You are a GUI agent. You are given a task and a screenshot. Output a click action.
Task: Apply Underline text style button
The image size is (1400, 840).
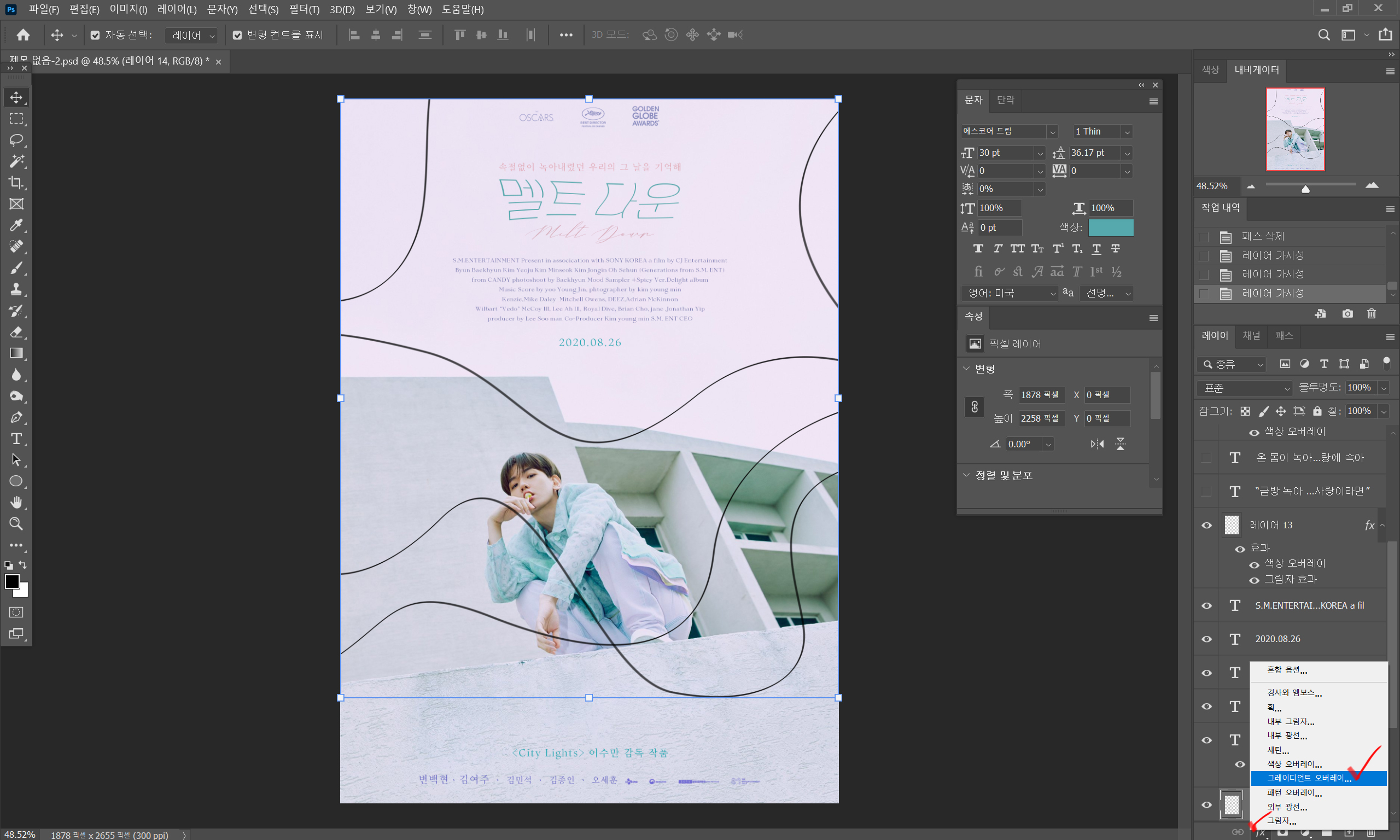[1096, 249]
